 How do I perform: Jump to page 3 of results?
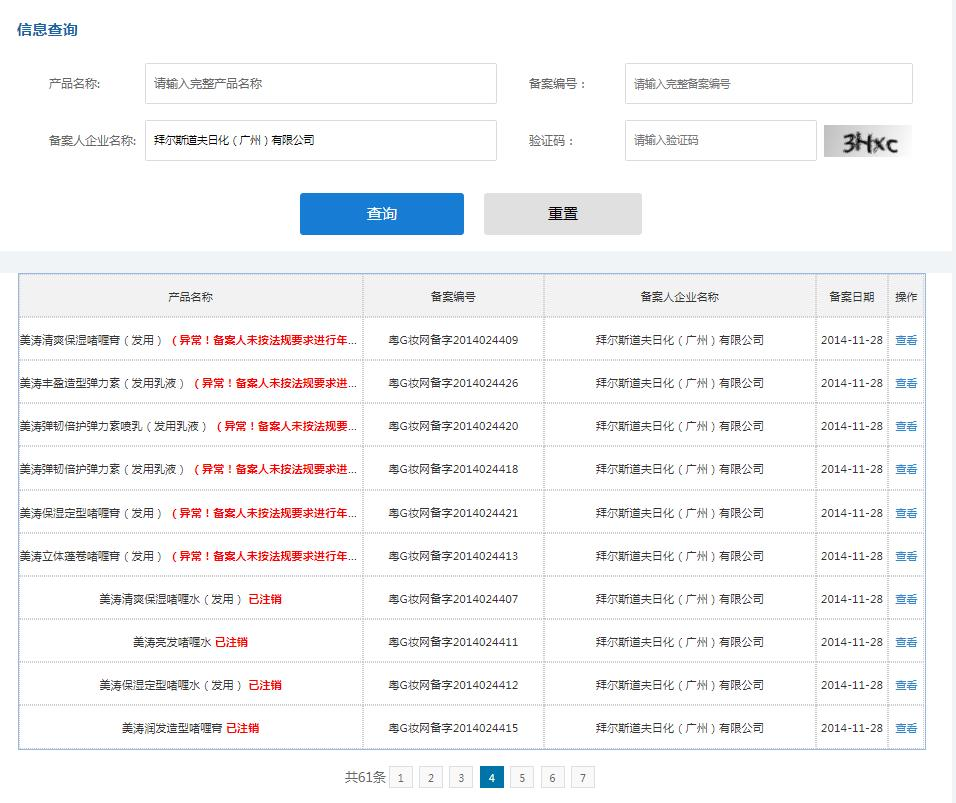coord(461,778)
